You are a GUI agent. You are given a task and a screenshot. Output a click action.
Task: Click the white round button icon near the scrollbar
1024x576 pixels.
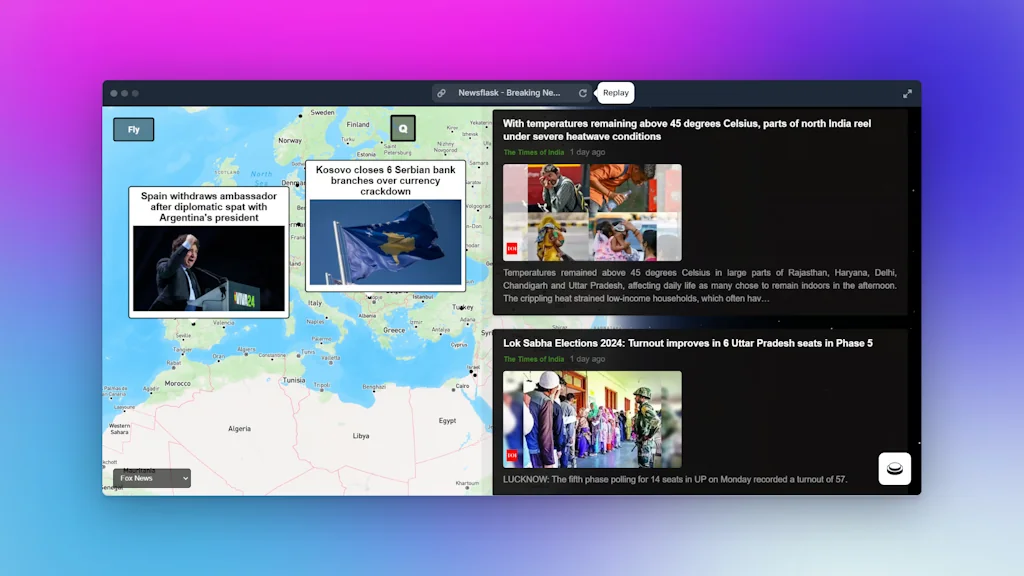point(894,467)
